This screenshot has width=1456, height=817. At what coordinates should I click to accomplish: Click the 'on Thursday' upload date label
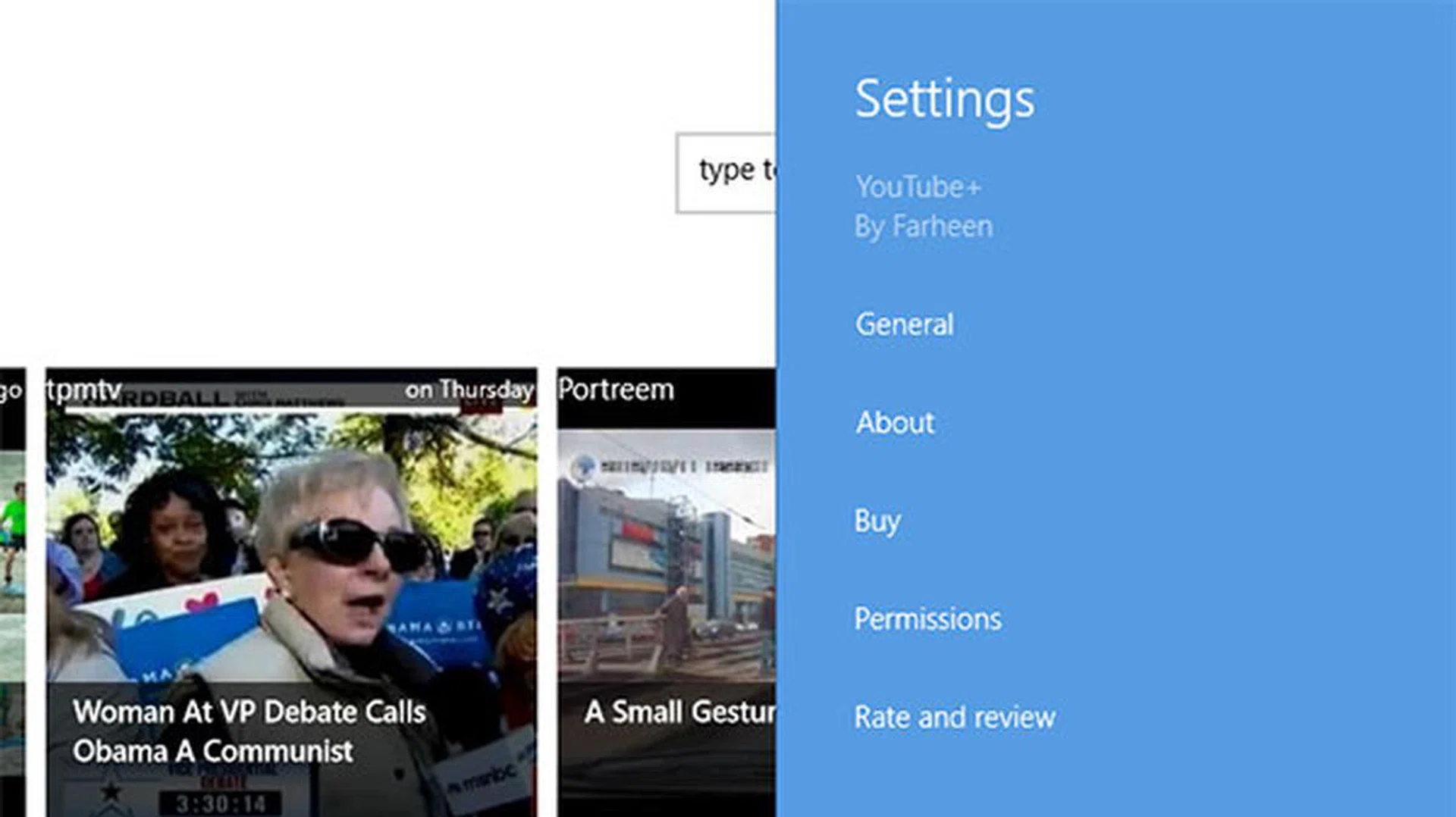click(x=469, y=390)
